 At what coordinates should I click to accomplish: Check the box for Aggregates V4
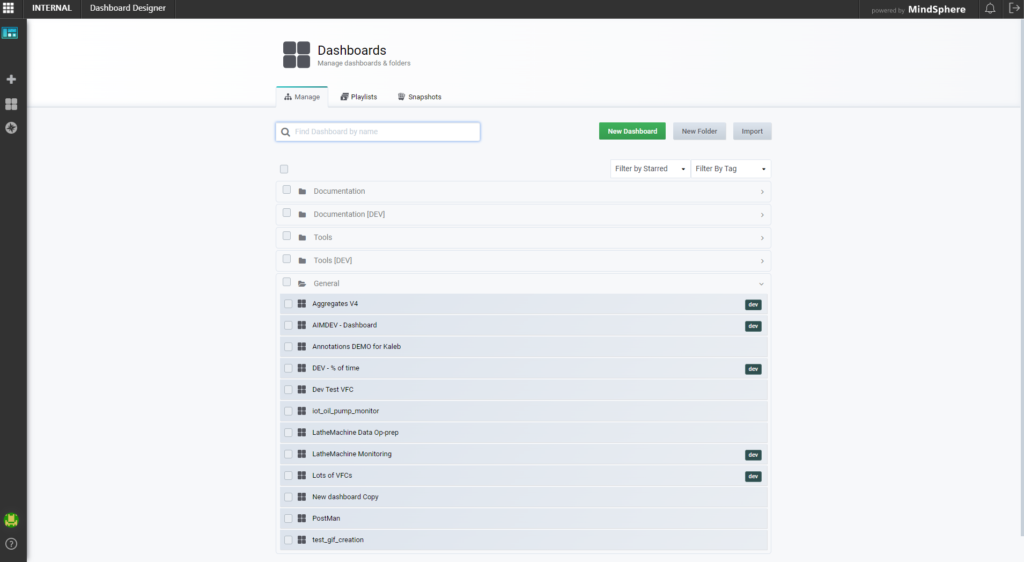[288, 304]
